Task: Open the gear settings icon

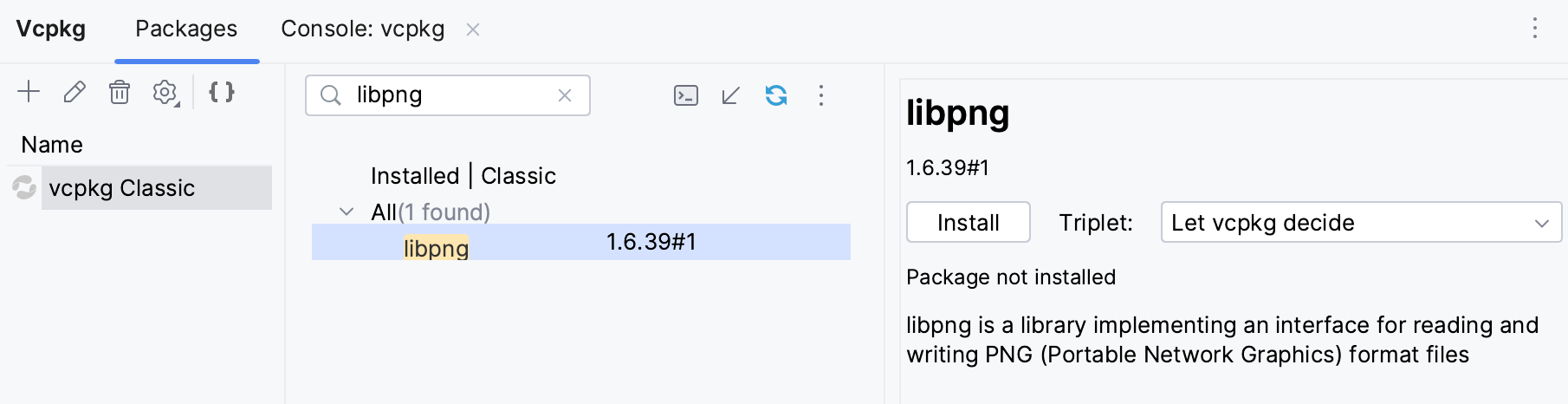Action: [165, 92]
